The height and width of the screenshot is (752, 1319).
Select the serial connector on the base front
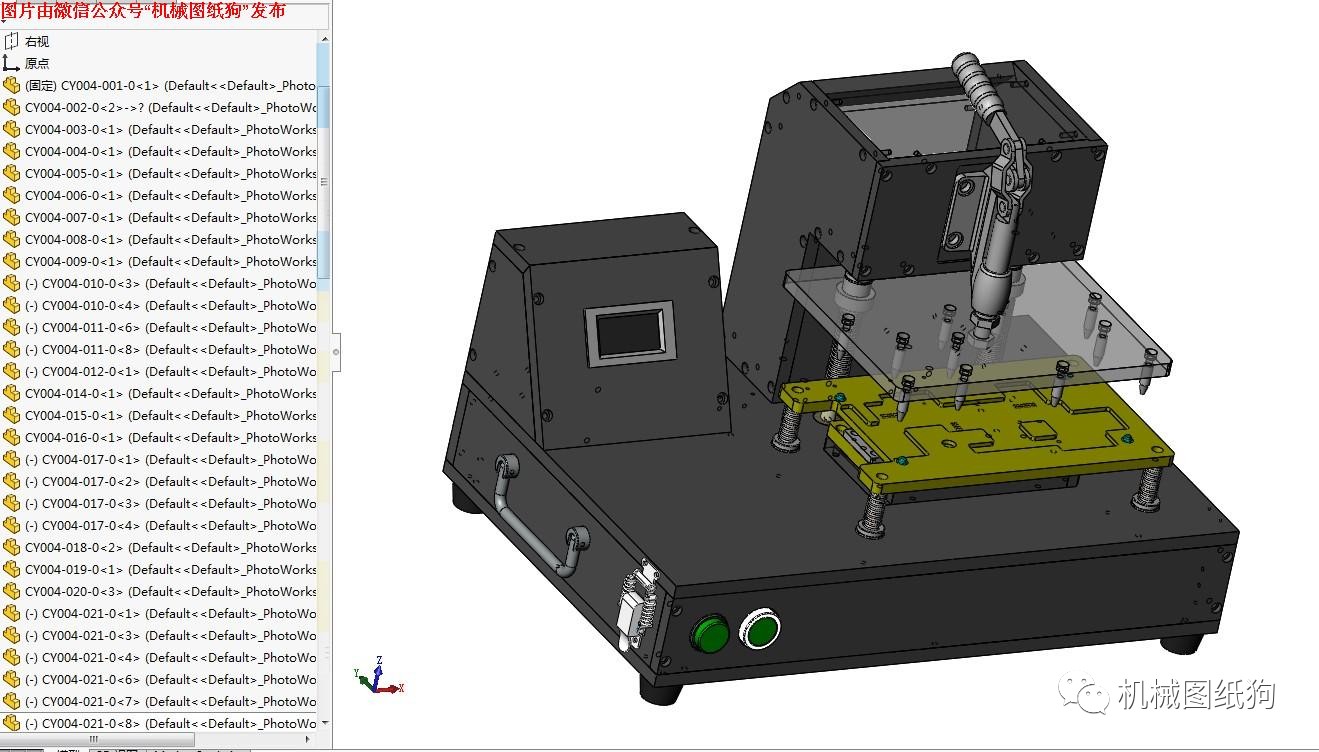[638, 608]
